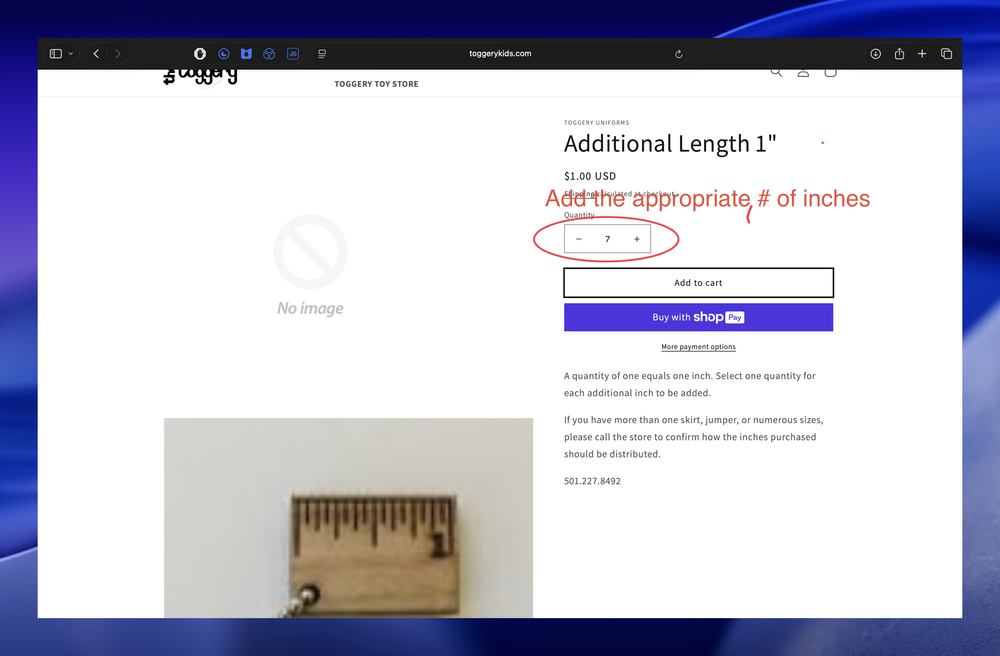Show Safari downloads

coord(876,54)
